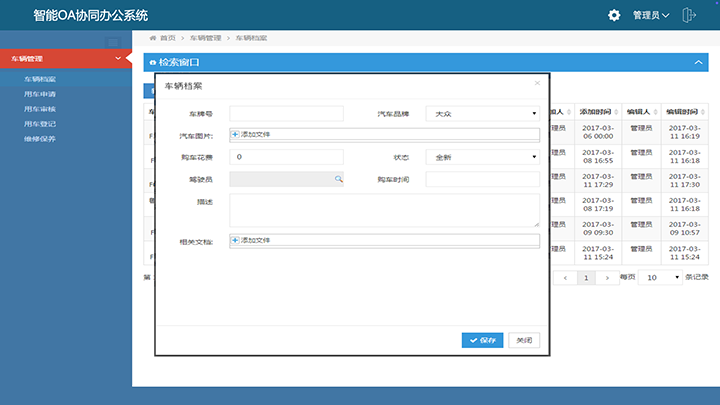720x405 pixels.
Task: Open the 状态 dropdown
Action: (x=482, y=157)
